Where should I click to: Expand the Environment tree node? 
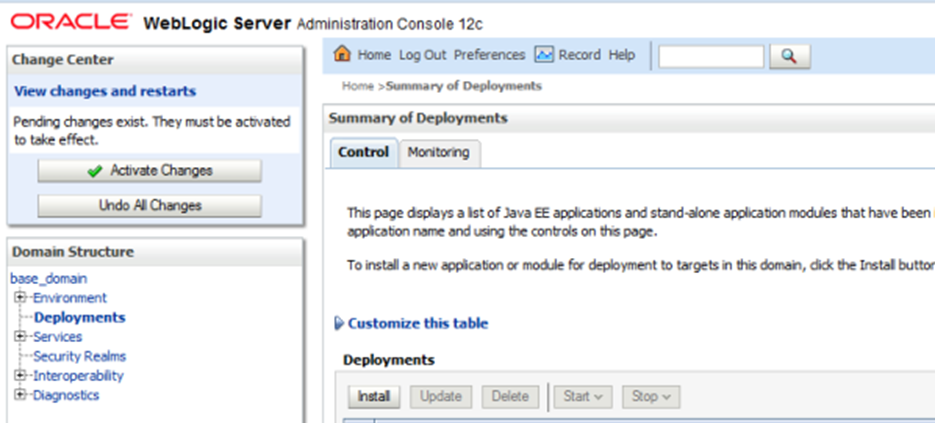point(21,297)
